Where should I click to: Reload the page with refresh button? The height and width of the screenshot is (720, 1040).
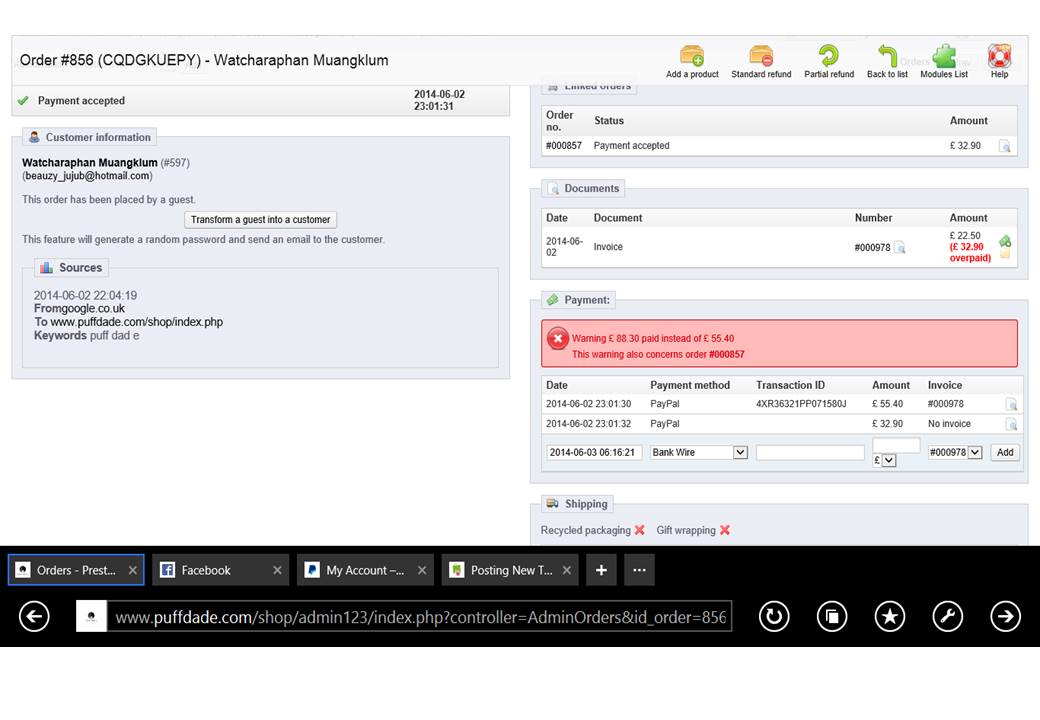click(x=774, y=617)
